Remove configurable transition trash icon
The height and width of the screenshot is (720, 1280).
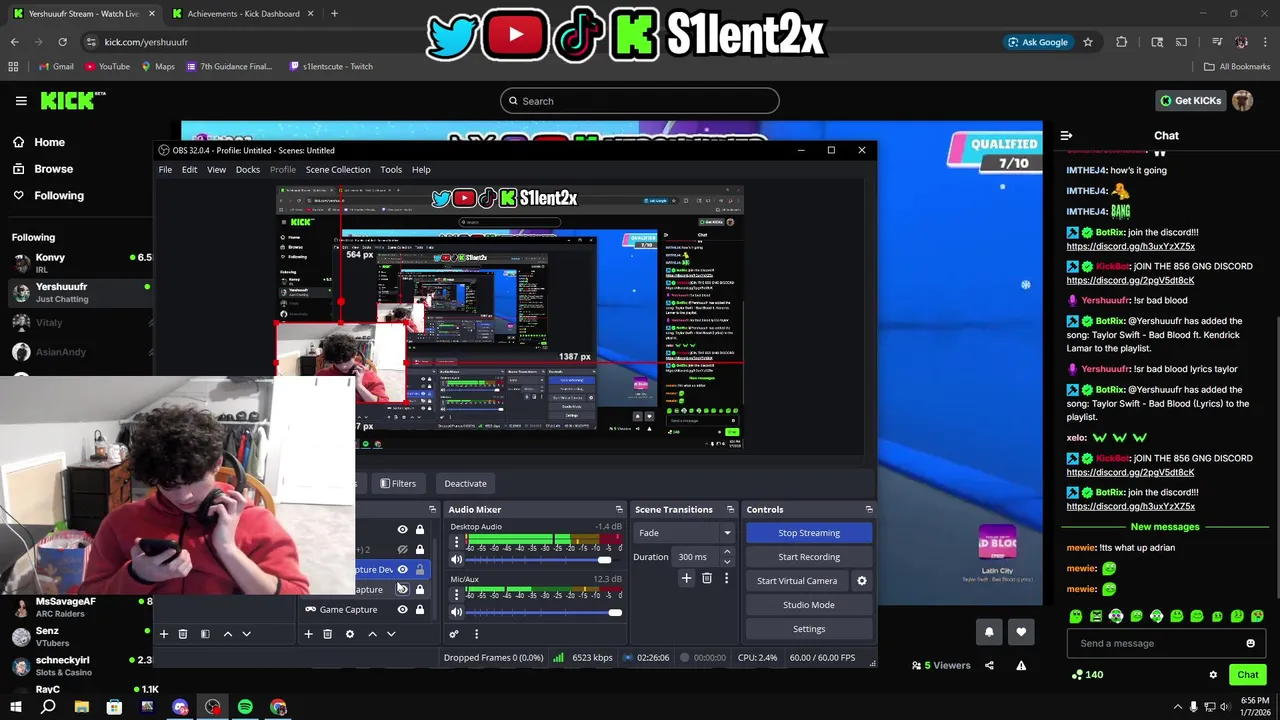point(707,578)
